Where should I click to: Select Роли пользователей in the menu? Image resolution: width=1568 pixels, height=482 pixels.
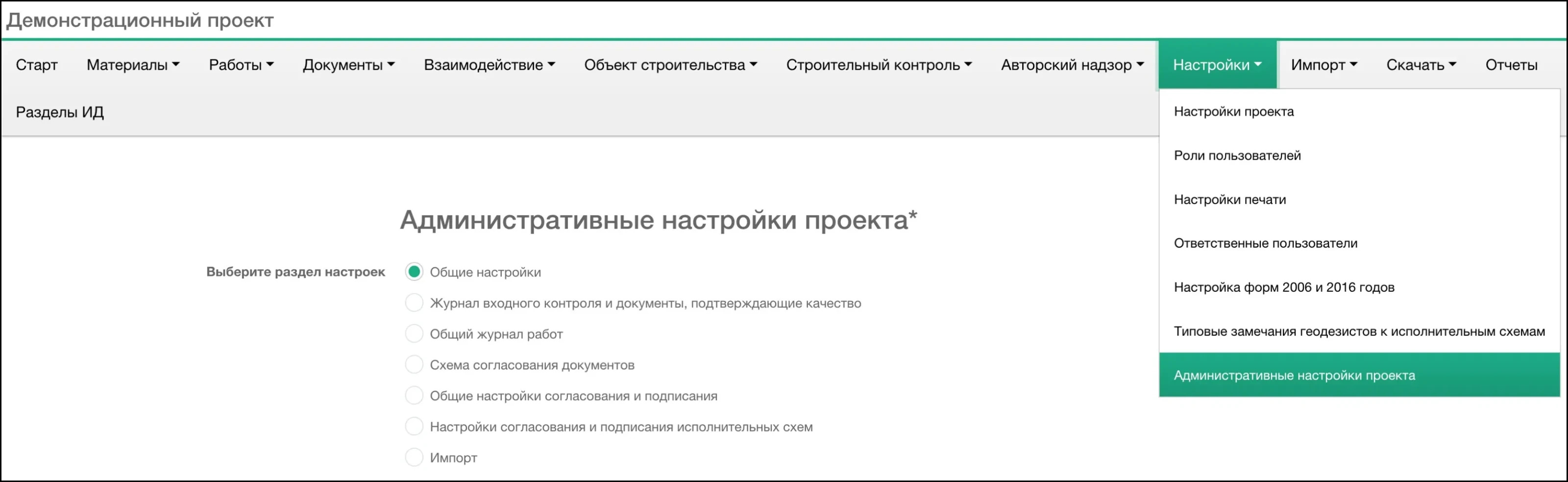[x=1237, y=155]
